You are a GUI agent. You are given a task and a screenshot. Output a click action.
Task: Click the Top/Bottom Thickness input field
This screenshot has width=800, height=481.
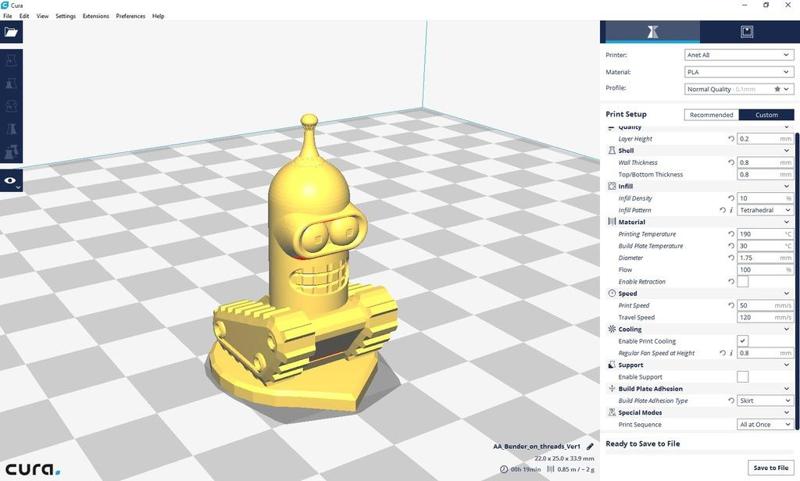(765, 174)
